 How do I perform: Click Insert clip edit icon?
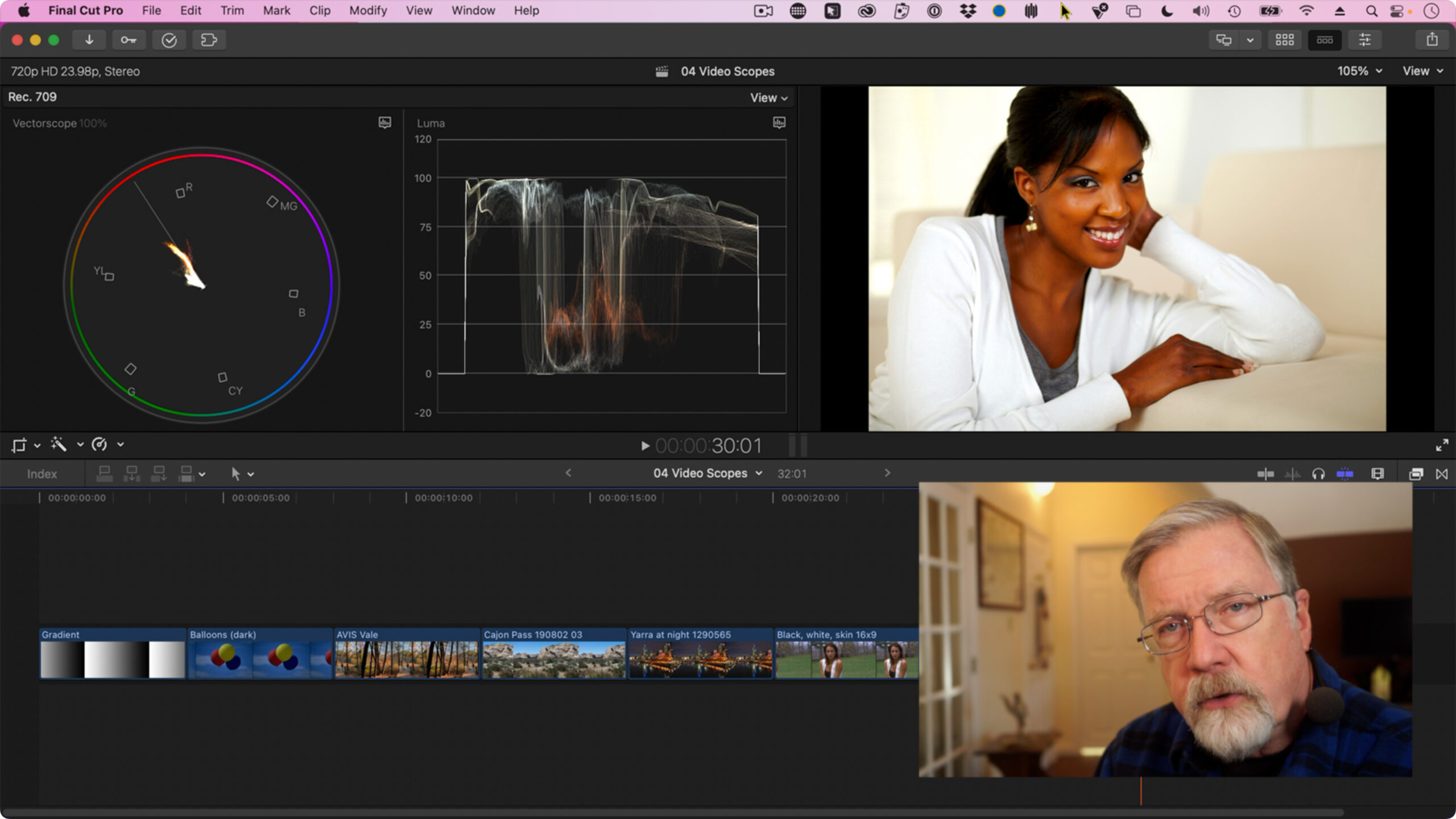pos(132,473)
